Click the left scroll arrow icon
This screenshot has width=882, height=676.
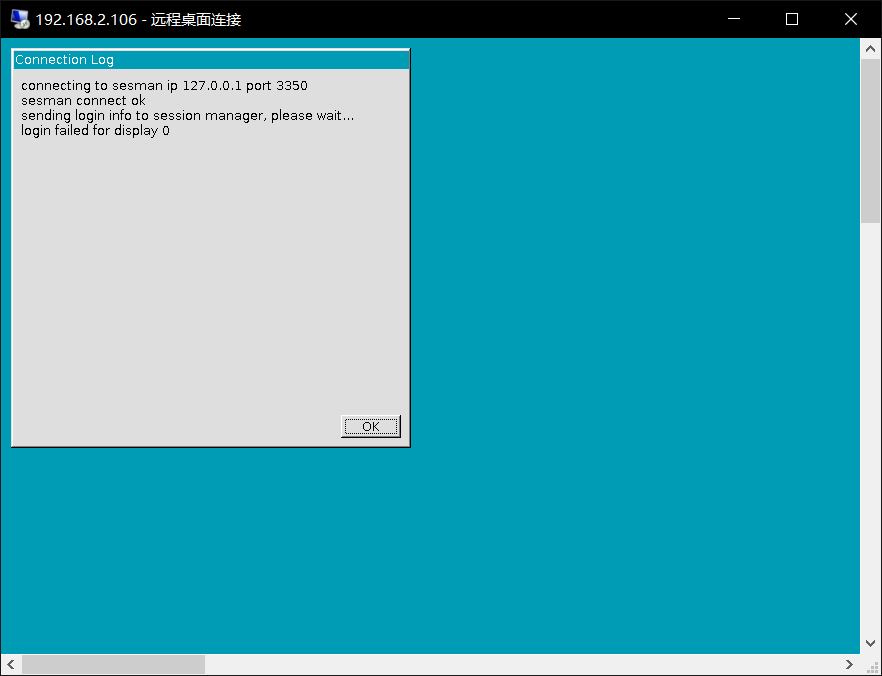[x=10, y=664]
